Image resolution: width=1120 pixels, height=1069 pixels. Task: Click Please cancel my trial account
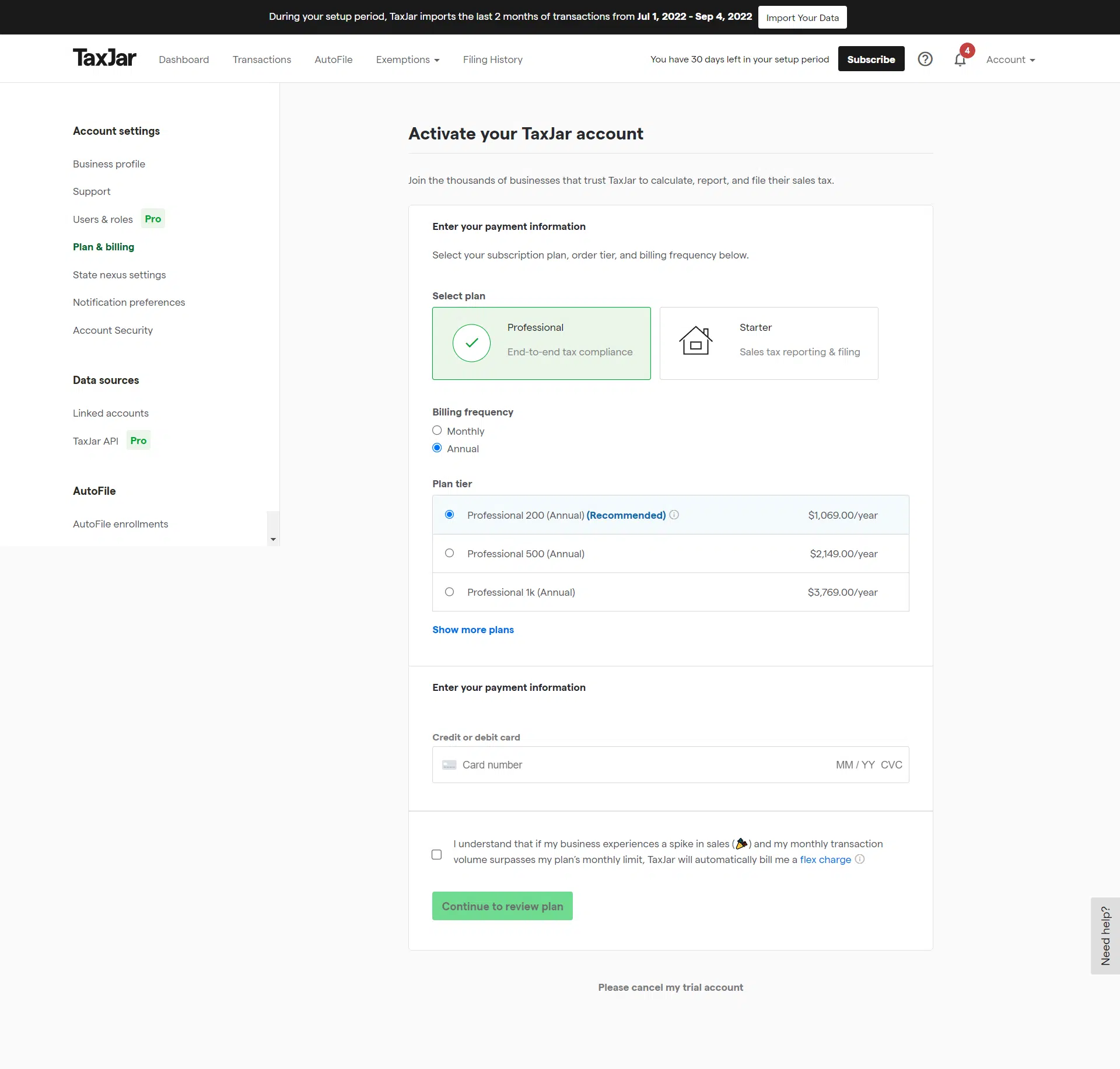[670, 987]
